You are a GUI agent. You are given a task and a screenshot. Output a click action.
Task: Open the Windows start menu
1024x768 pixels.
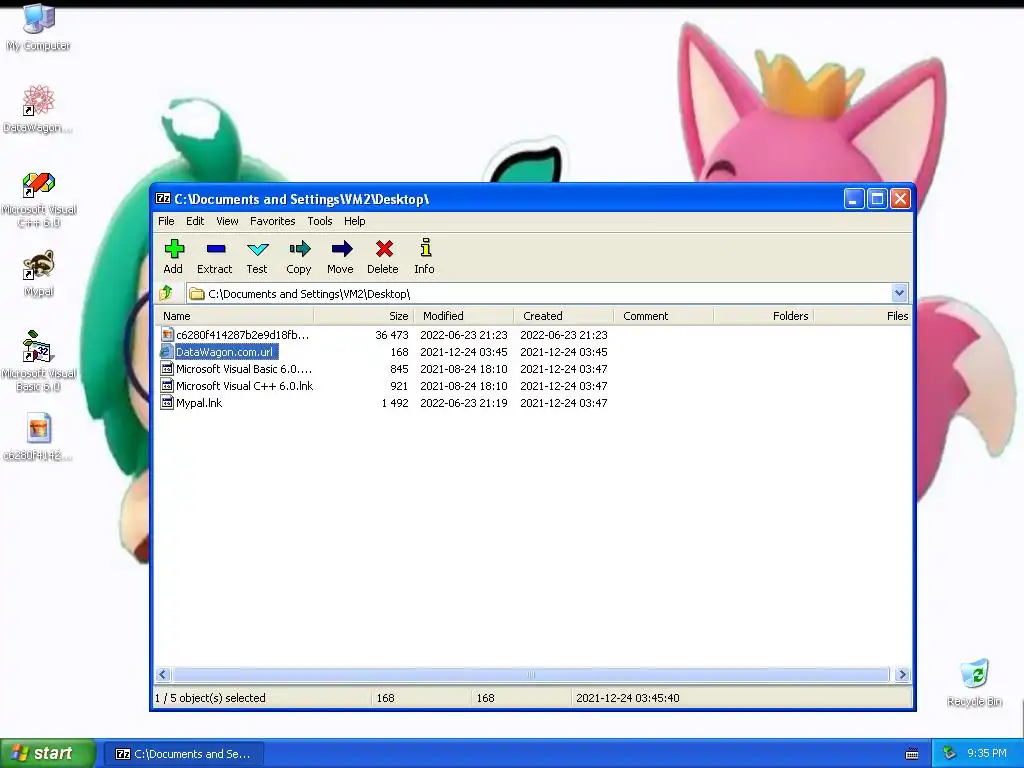click(x=48, y=753)
